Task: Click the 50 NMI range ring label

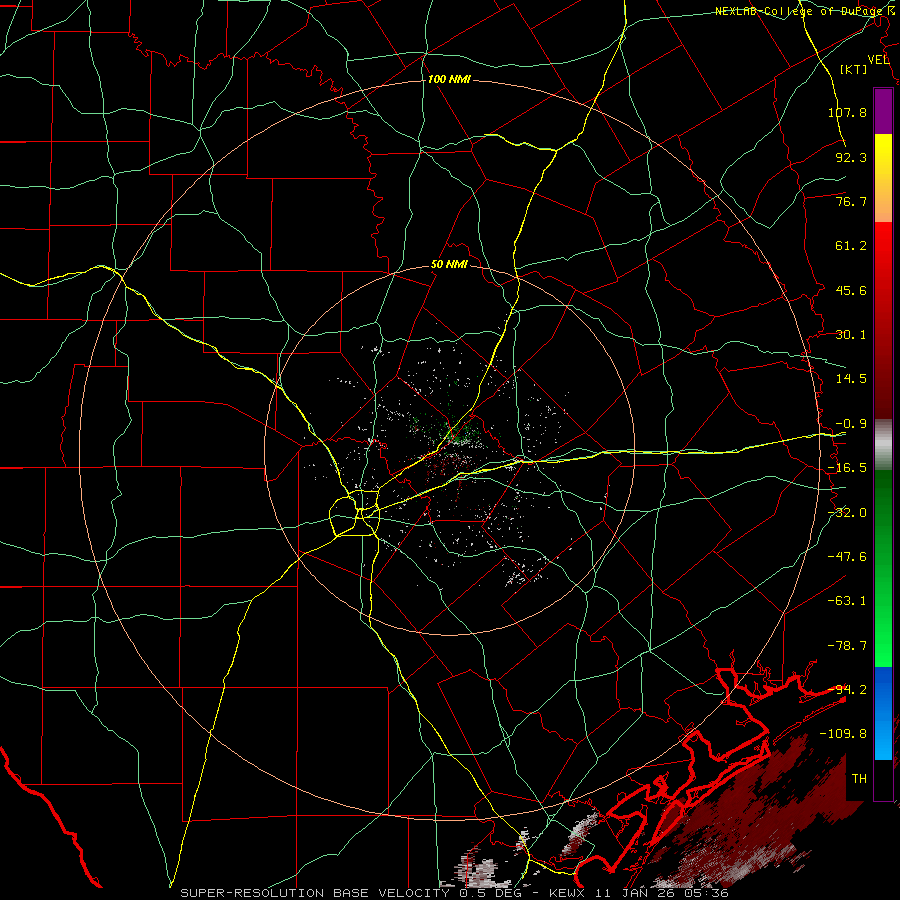Action: (x=449, y=264)
